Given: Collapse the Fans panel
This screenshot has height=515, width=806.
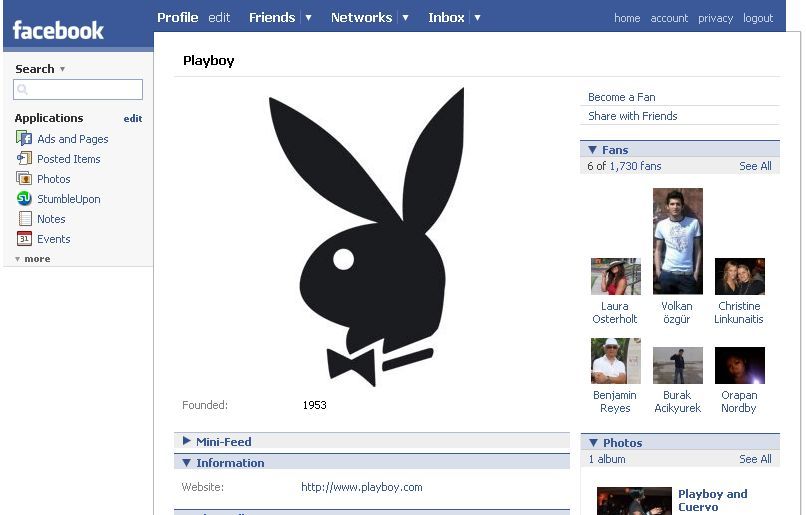Looking at the screenshot, I should [x=591, y=150].
